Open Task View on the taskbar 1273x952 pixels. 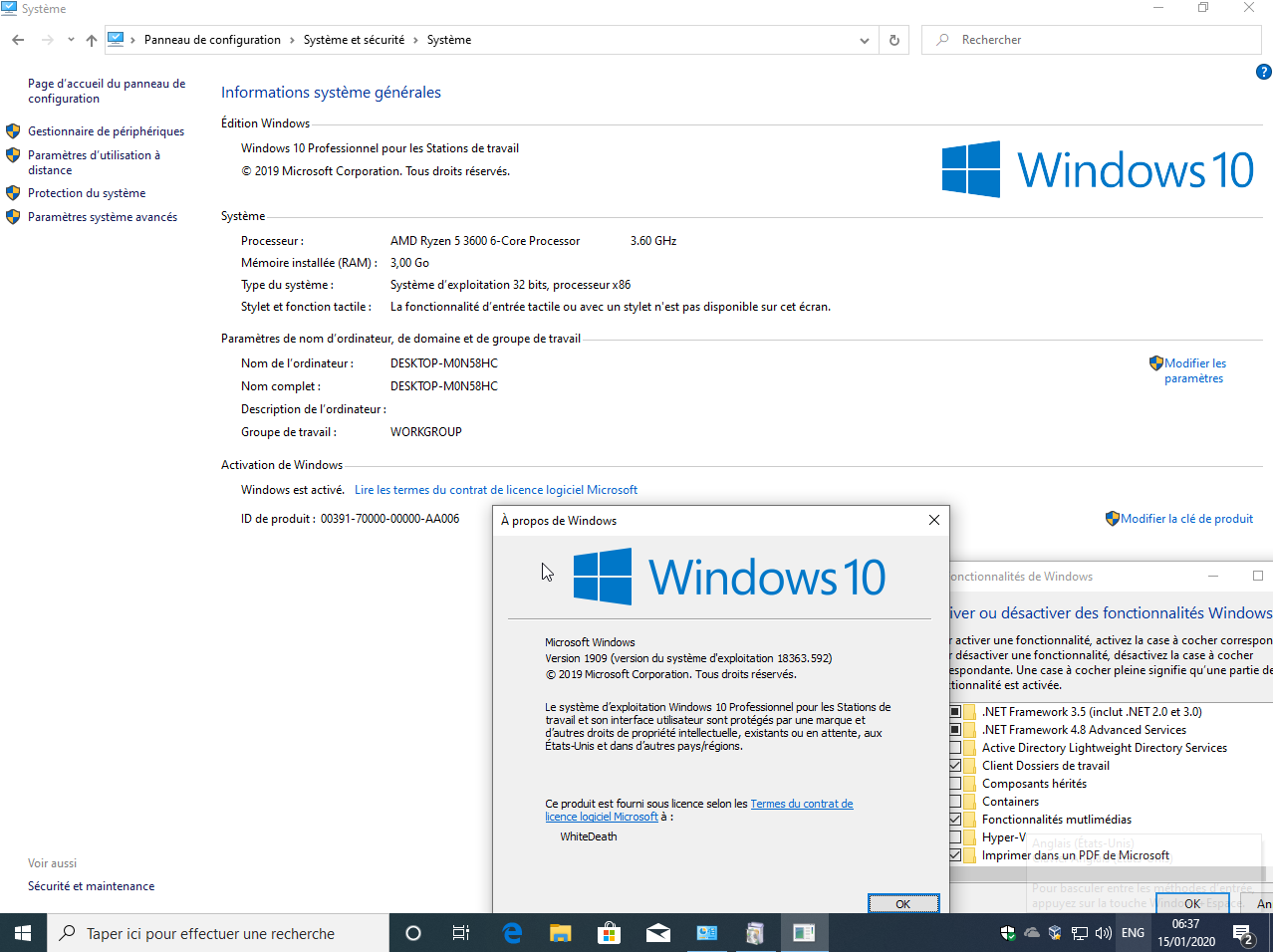pyautogui.click(x=461, y=933)
